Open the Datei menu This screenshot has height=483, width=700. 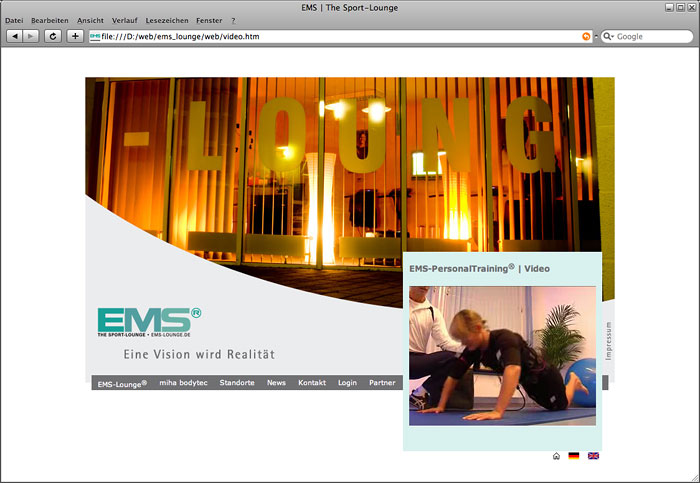pos(14,21)
